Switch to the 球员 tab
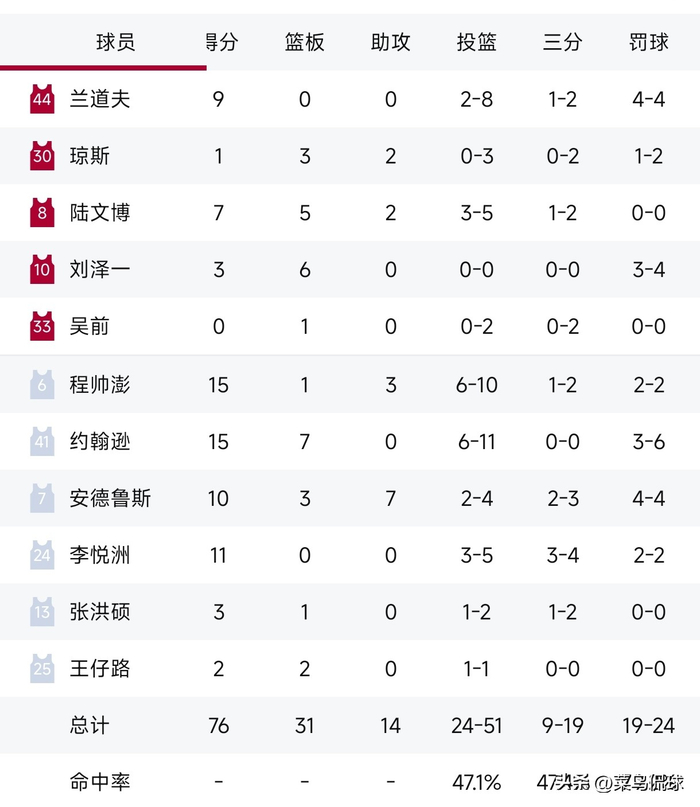This screenshot has height=807, width=700. click(x=116, y=43)
